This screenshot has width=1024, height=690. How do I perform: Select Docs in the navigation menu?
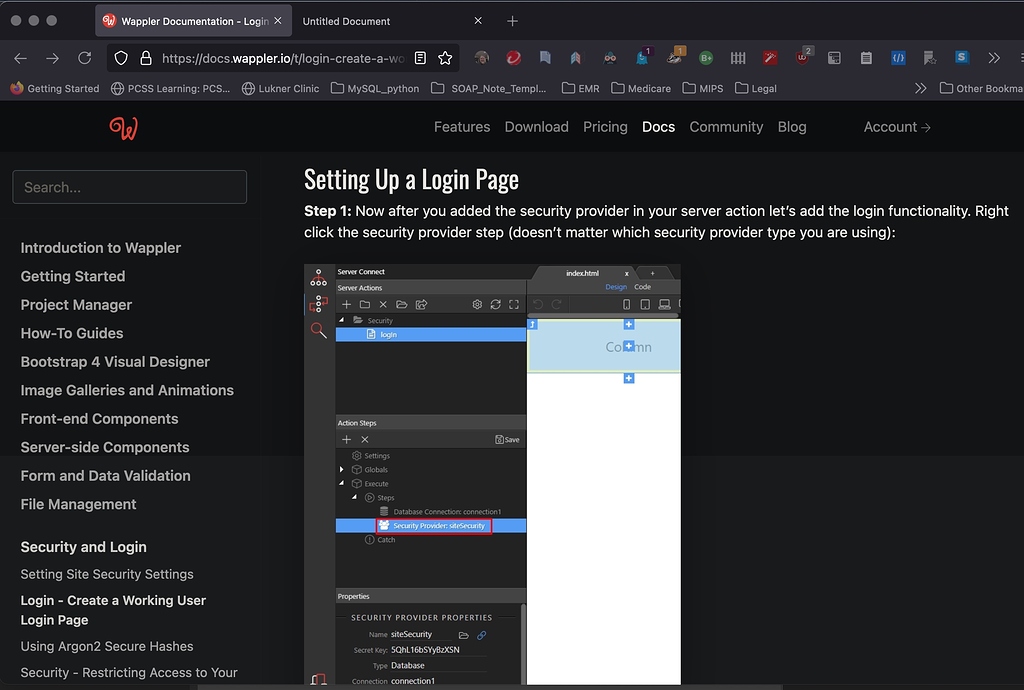(658, 127)
